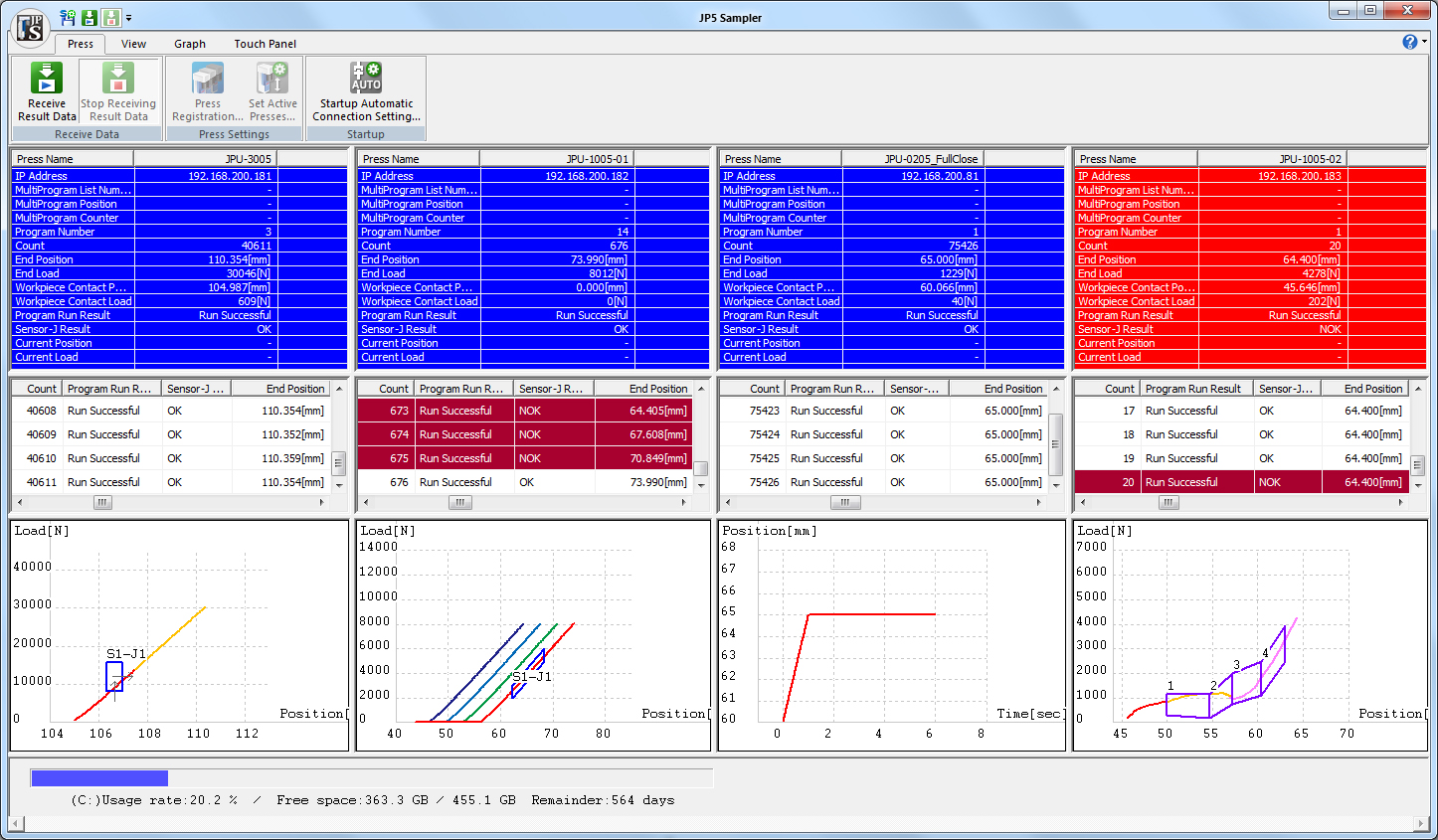Open the blue Help question mark icon
1438x840 pixels.
(x=1409, y=42)
